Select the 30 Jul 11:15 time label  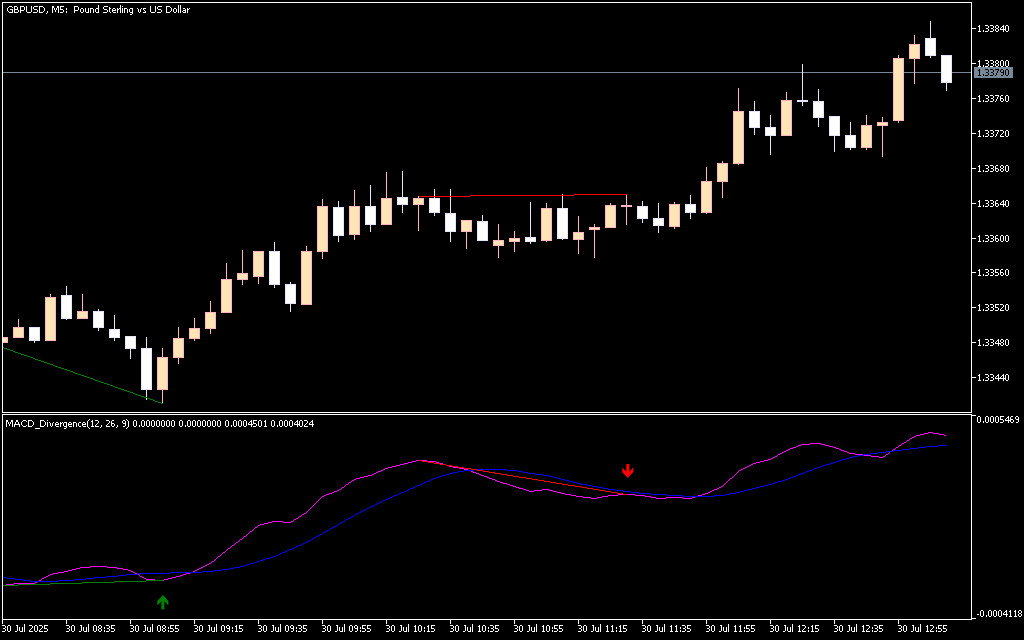pos(602,629)
